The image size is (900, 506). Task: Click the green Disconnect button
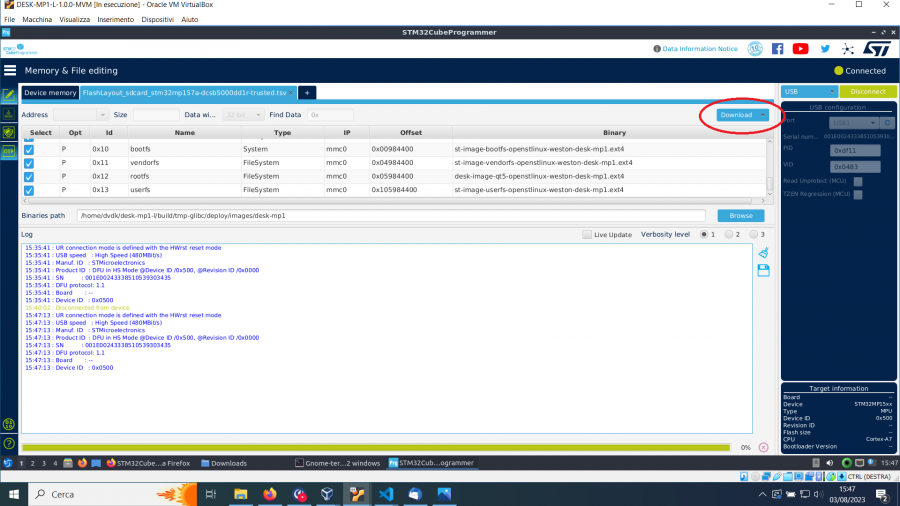point(867,92)
